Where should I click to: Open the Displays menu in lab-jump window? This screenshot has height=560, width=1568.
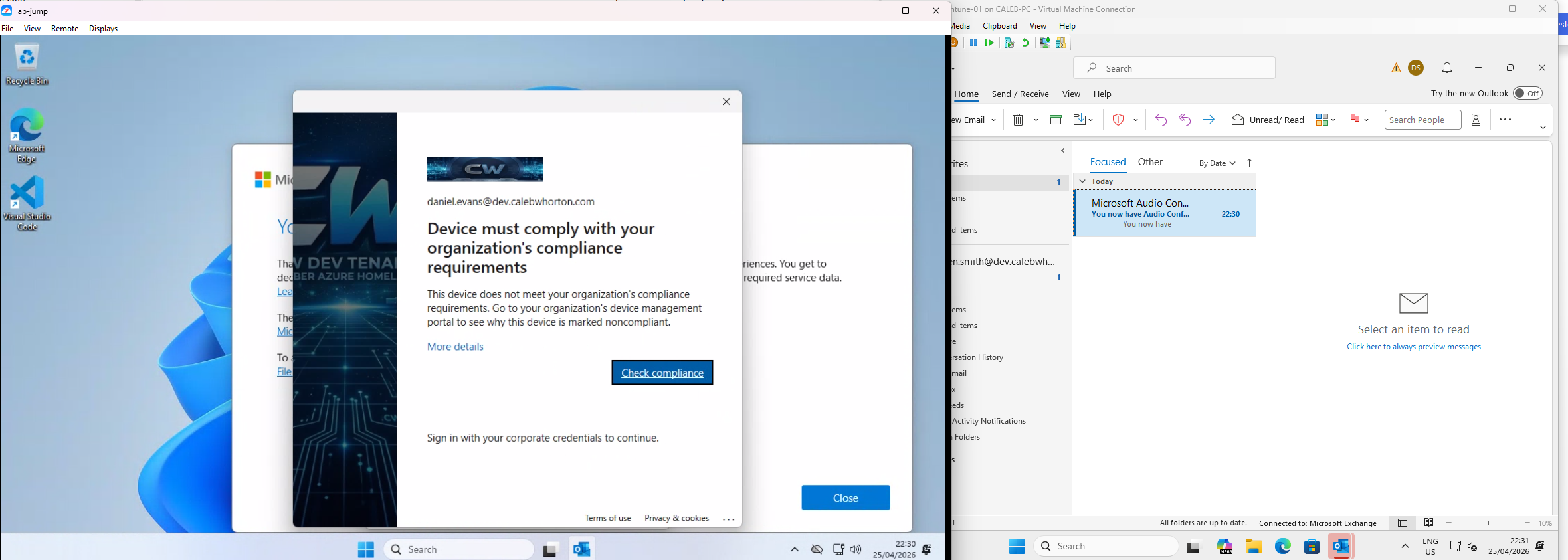[x=103, y=29]
